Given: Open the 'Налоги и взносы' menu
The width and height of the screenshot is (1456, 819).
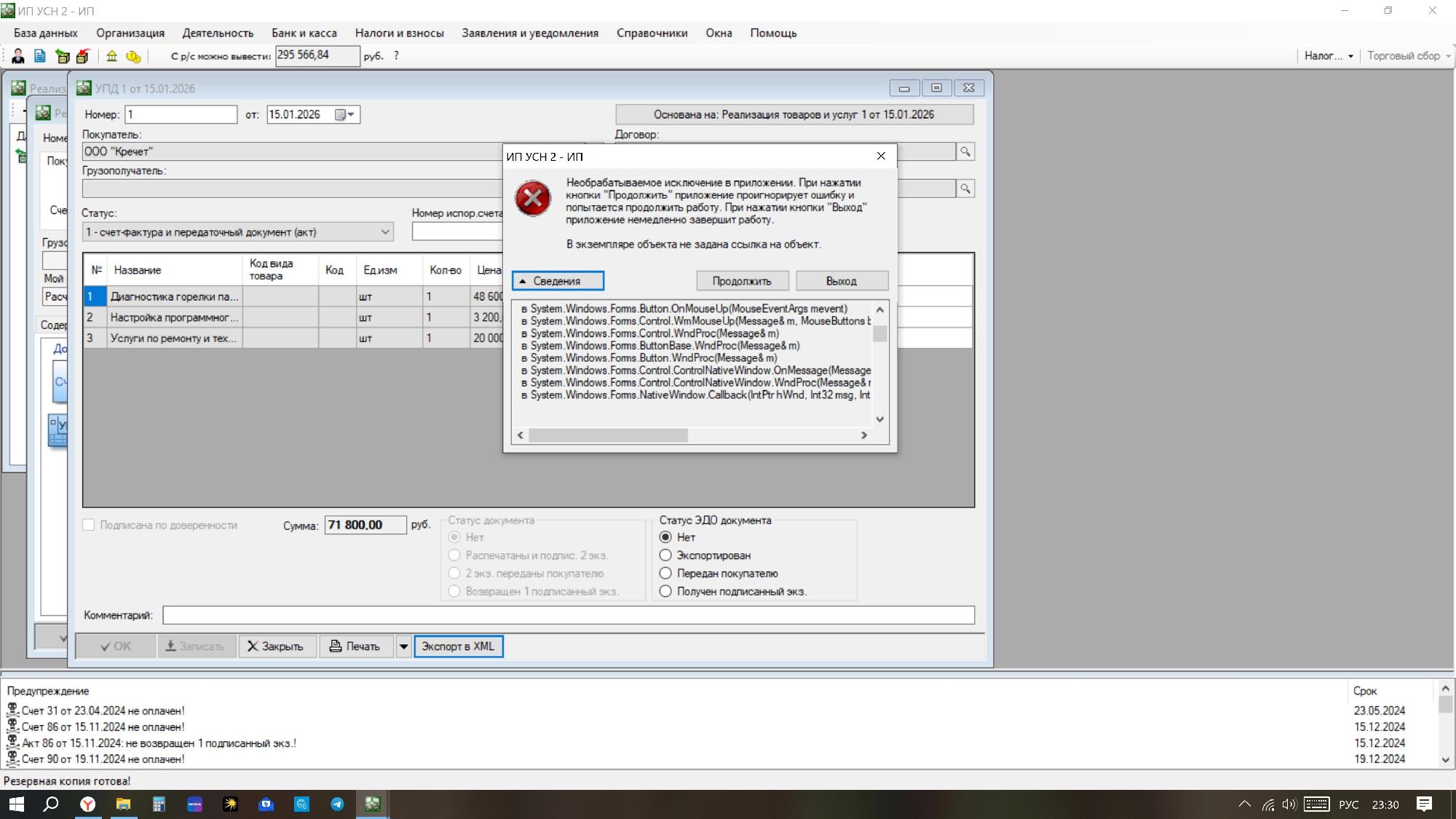Looking at the screenshot, I should click(399, 33).
